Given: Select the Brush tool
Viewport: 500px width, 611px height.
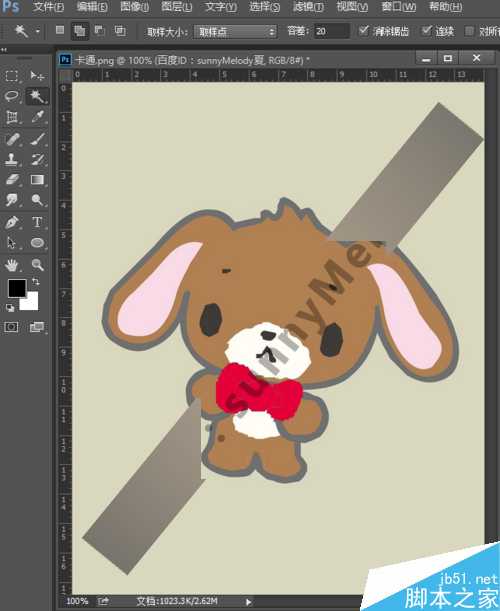Looking at the screenshot, I should pyautogui.click(x=37, y=139).
